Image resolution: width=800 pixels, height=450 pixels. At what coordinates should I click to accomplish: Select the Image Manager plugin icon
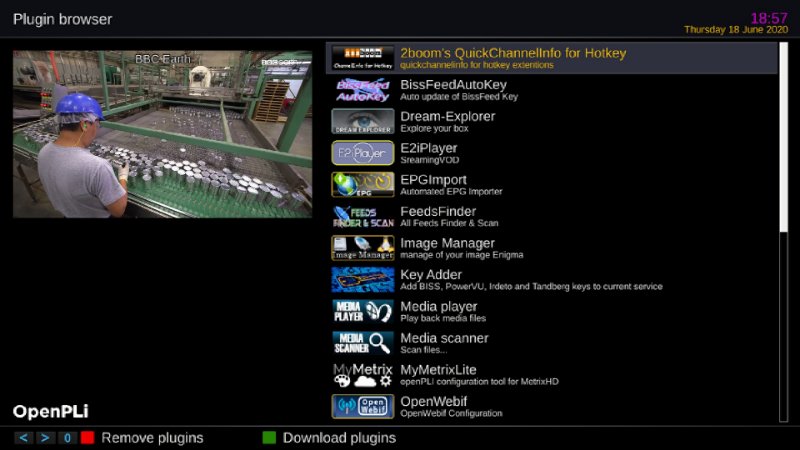coord(363,248)
